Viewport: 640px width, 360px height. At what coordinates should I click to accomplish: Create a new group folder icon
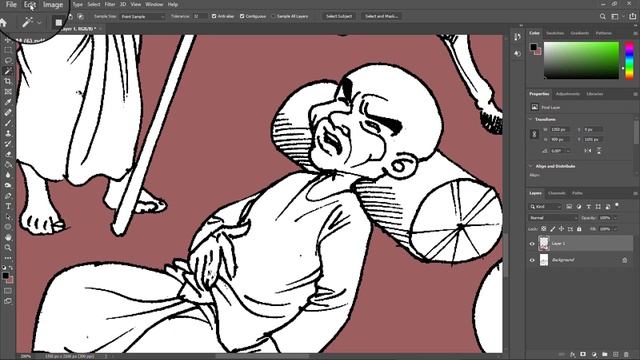(605, 354)
